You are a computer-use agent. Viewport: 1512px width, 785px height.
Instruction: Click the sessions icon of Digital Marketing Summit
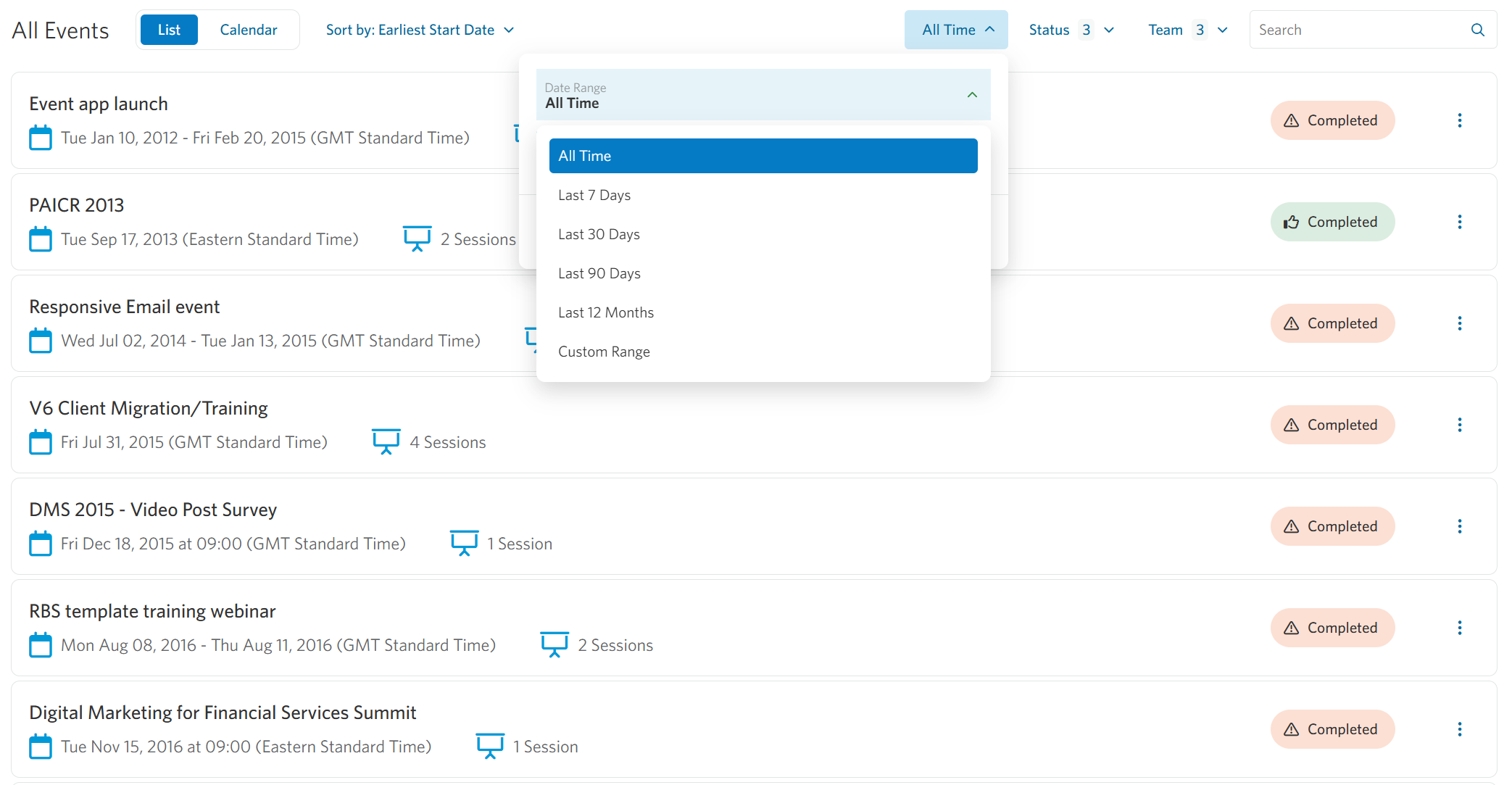point(490,746)
